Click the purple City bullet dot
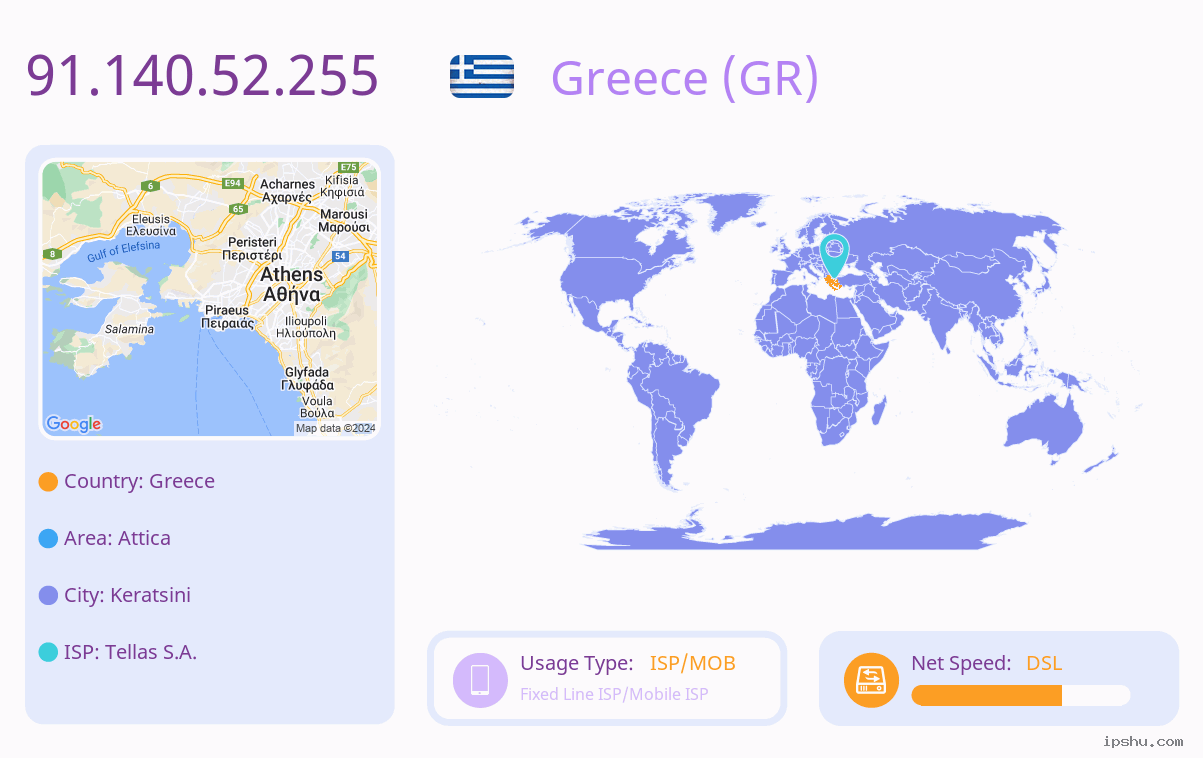Image resolution: width=1203 pixels, height=758 pixels. [48, 595]
